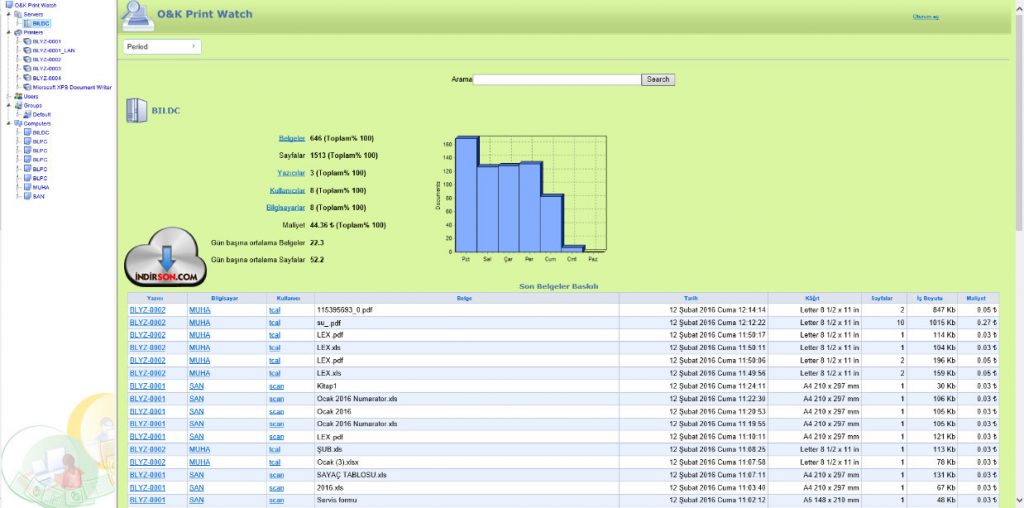Click the Cum bar in documents chart
The height and width of the screenshot is (508, 1024).
552,223
